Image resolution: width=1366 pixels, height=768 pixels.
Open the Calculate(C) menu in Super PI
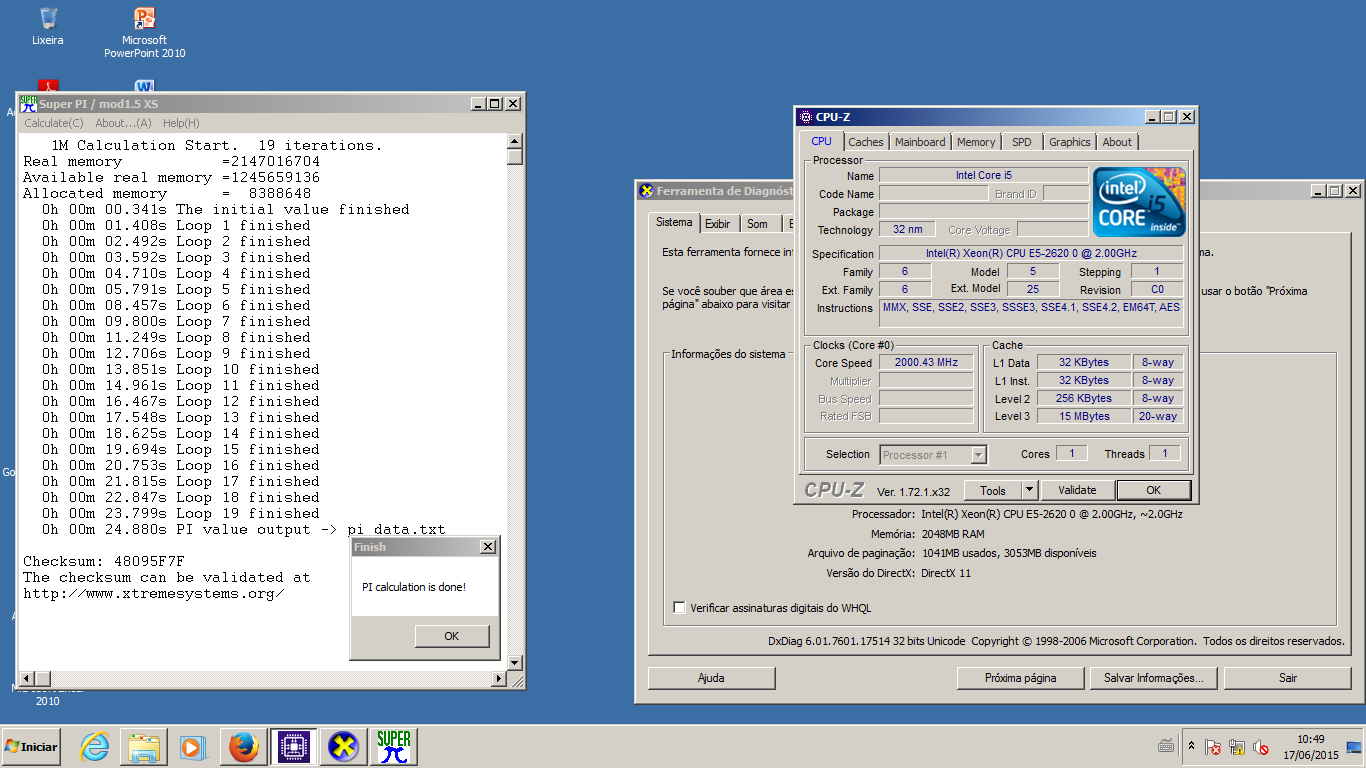(54, 123)
